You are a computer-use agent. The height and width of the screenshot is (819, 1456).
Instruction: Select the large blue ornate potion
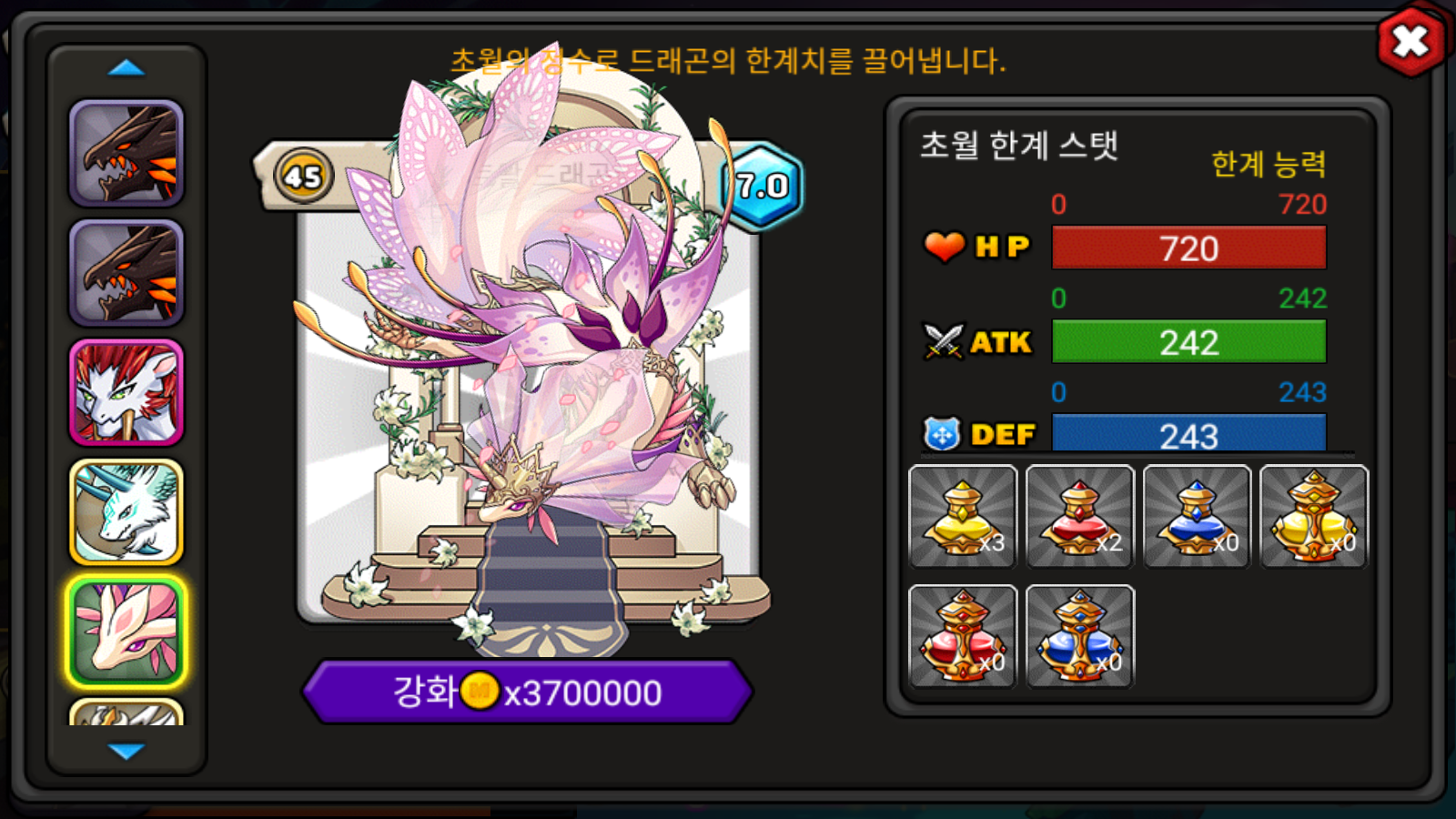(1080, 636)
